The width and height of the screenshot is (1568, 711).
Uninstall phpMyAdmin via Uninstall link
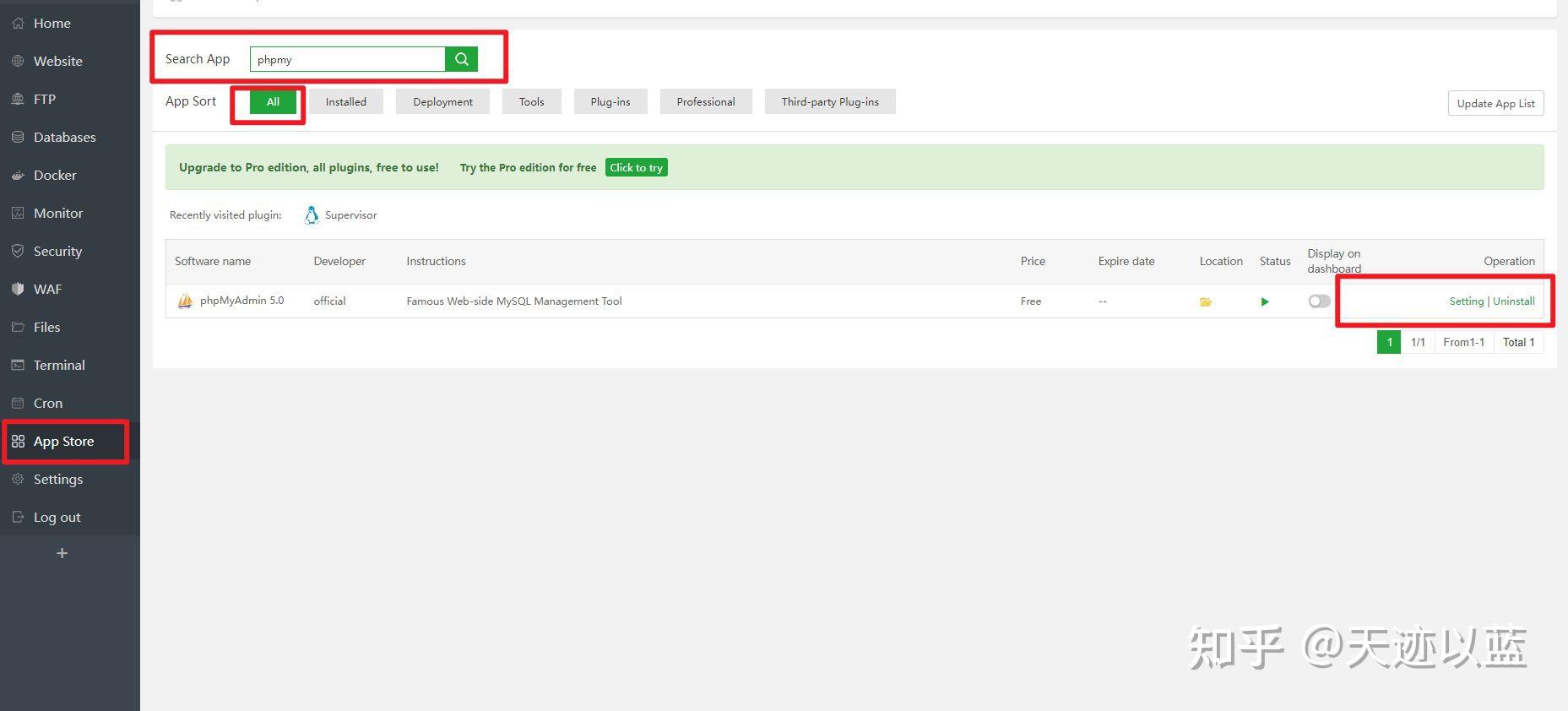(x=1514, y=301)
